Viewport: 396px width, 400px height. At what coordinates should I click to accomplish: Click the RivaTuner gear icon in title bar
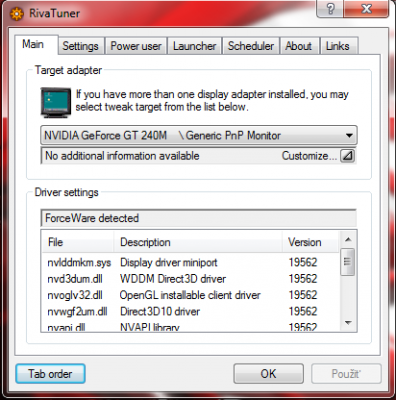(17, 14)
